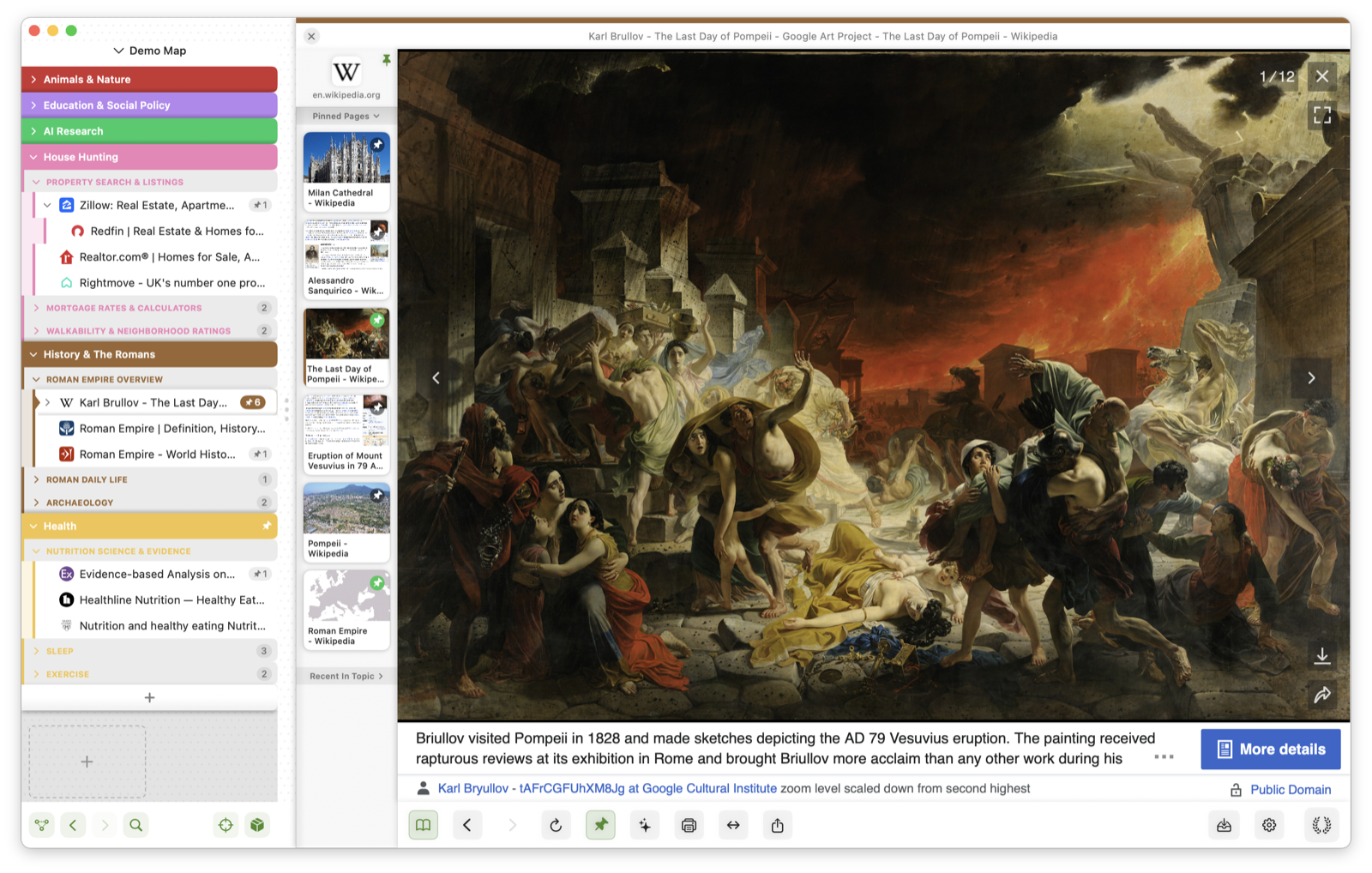Expand Sleep section
1372x873 pixels.
[x=36, y=651]
